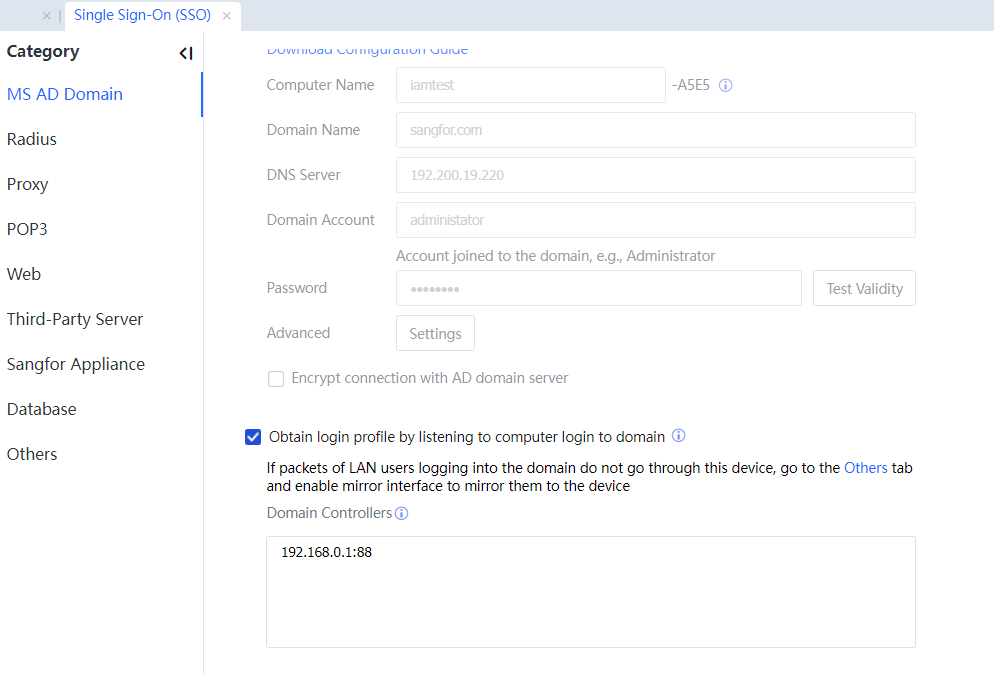Image resolution: width=994 pixels, height=674 pixels.
Task: Switch to Proxy category
Action: point(28,184)
